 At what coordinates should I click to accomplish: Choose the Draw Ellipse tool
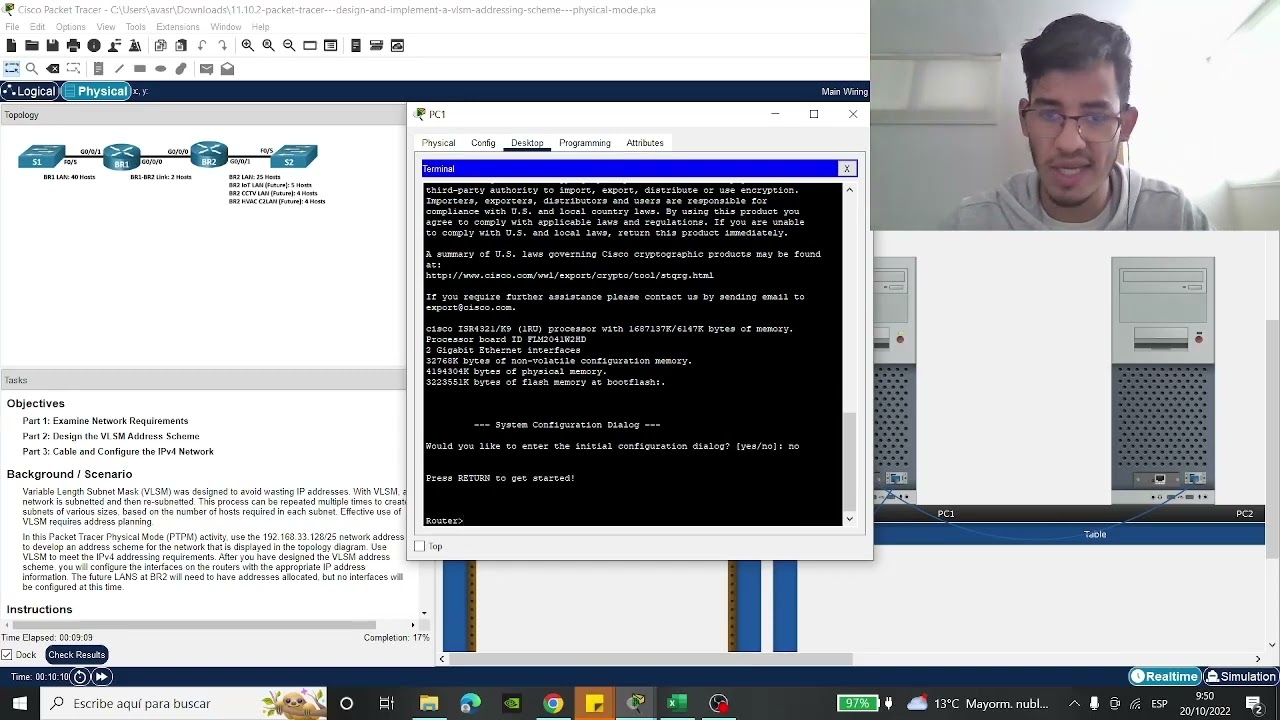point(160,69)
